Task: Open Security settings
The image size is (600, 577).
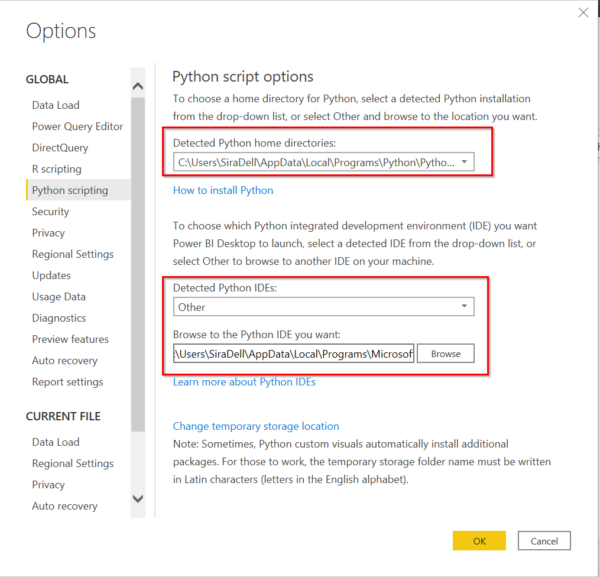Action: [x=51, y=211]
